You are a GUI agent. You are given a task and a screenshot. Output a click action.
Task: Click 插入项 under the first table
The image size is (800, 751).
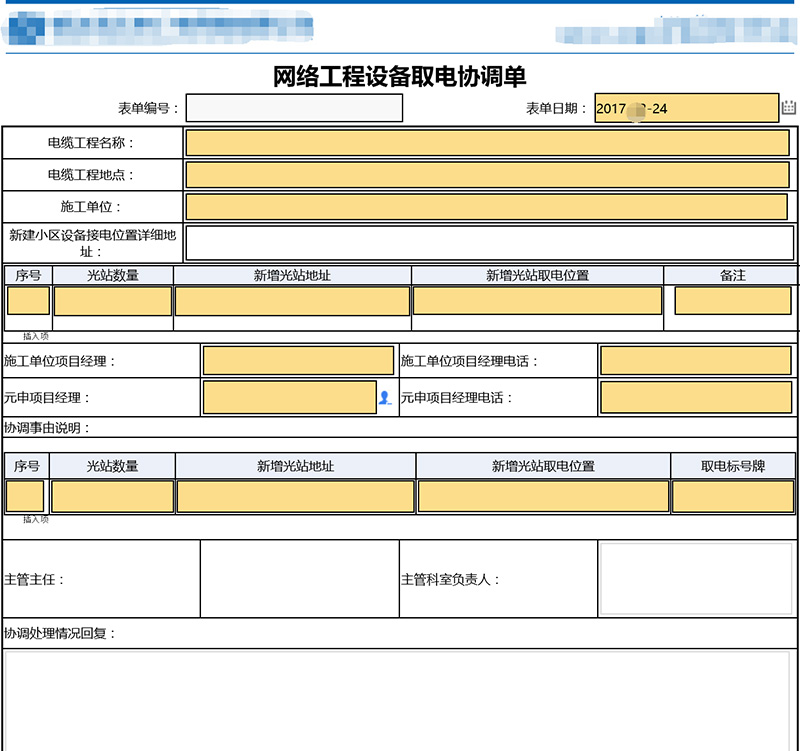pyautogui.click(x=36, y=336)
